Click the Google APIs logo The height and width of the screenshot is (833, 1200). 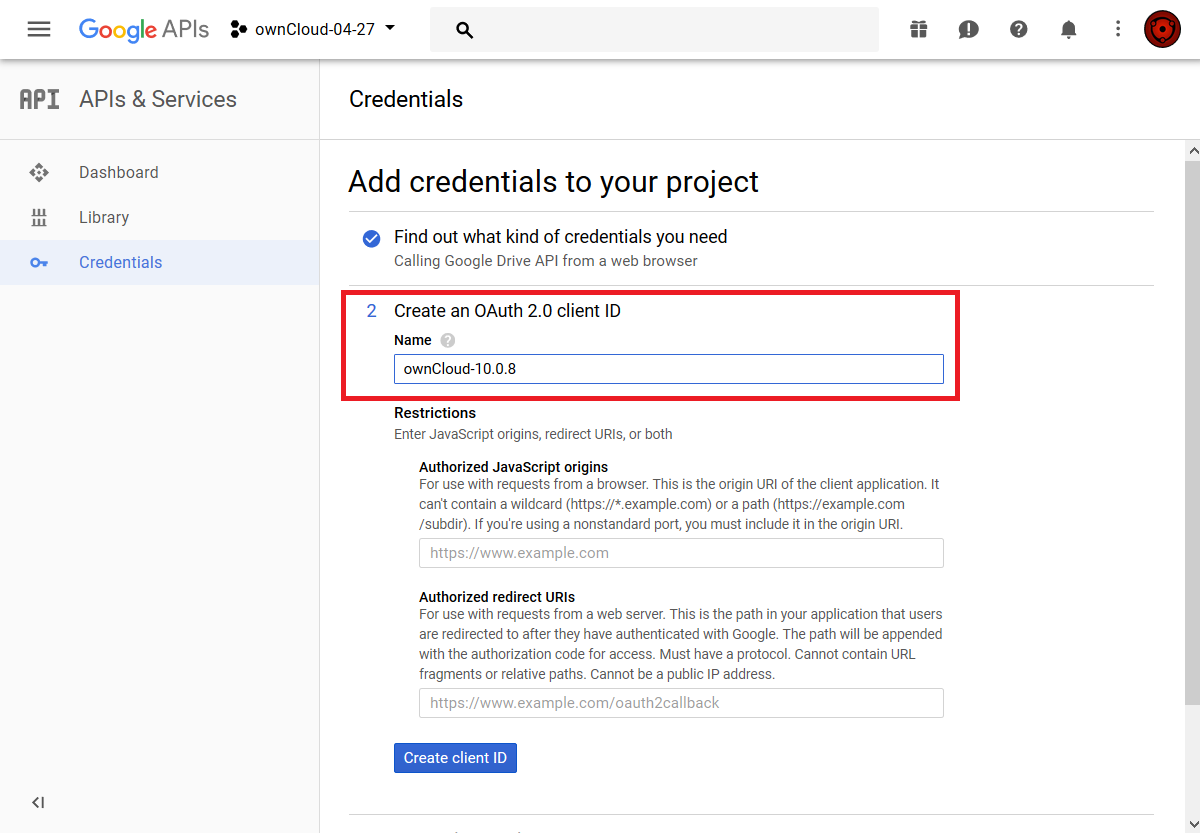pyautogui.click(x=143, y=29)
